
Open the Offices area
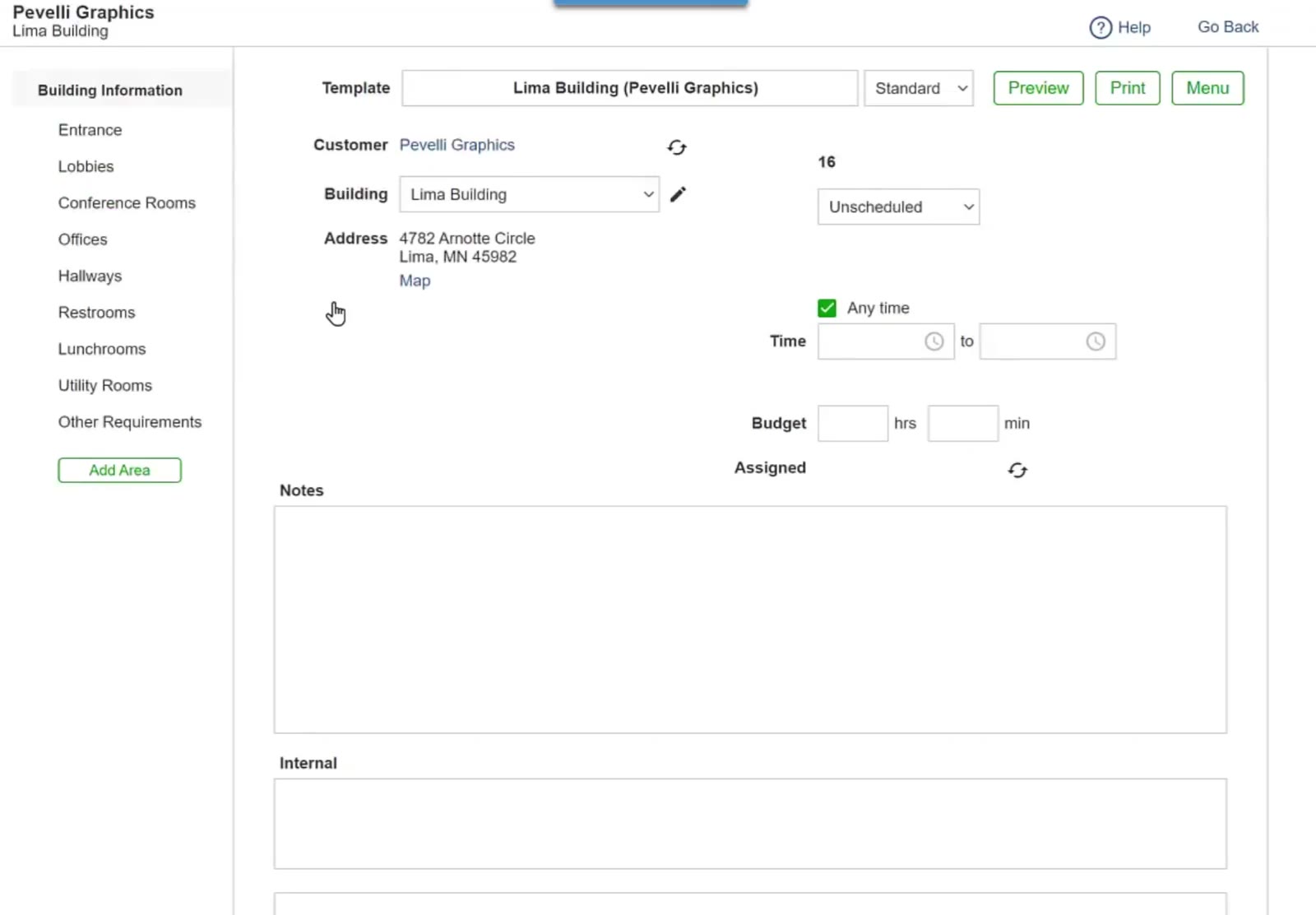coord(82,239)
